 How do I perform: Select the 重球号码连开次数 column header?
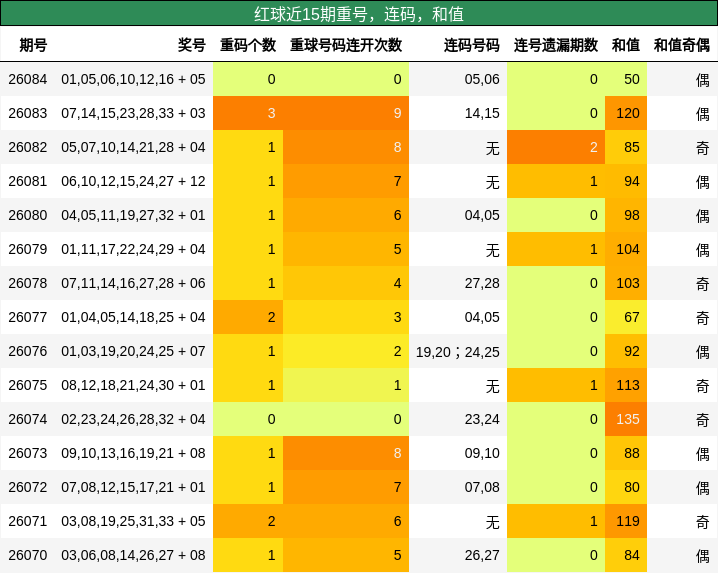[346, 45]
